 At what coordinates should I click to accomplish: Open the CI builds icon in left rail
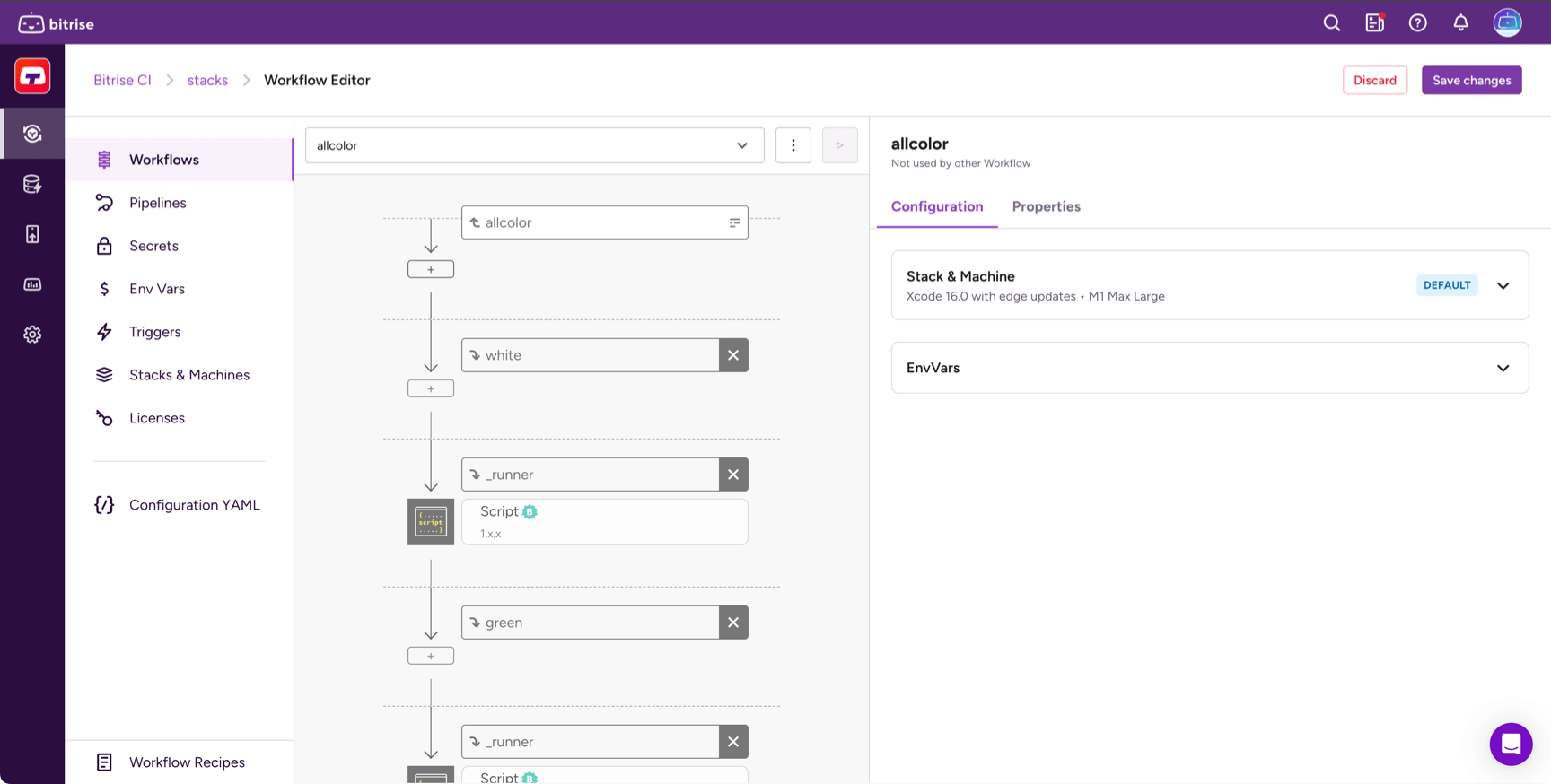point(32,134)
